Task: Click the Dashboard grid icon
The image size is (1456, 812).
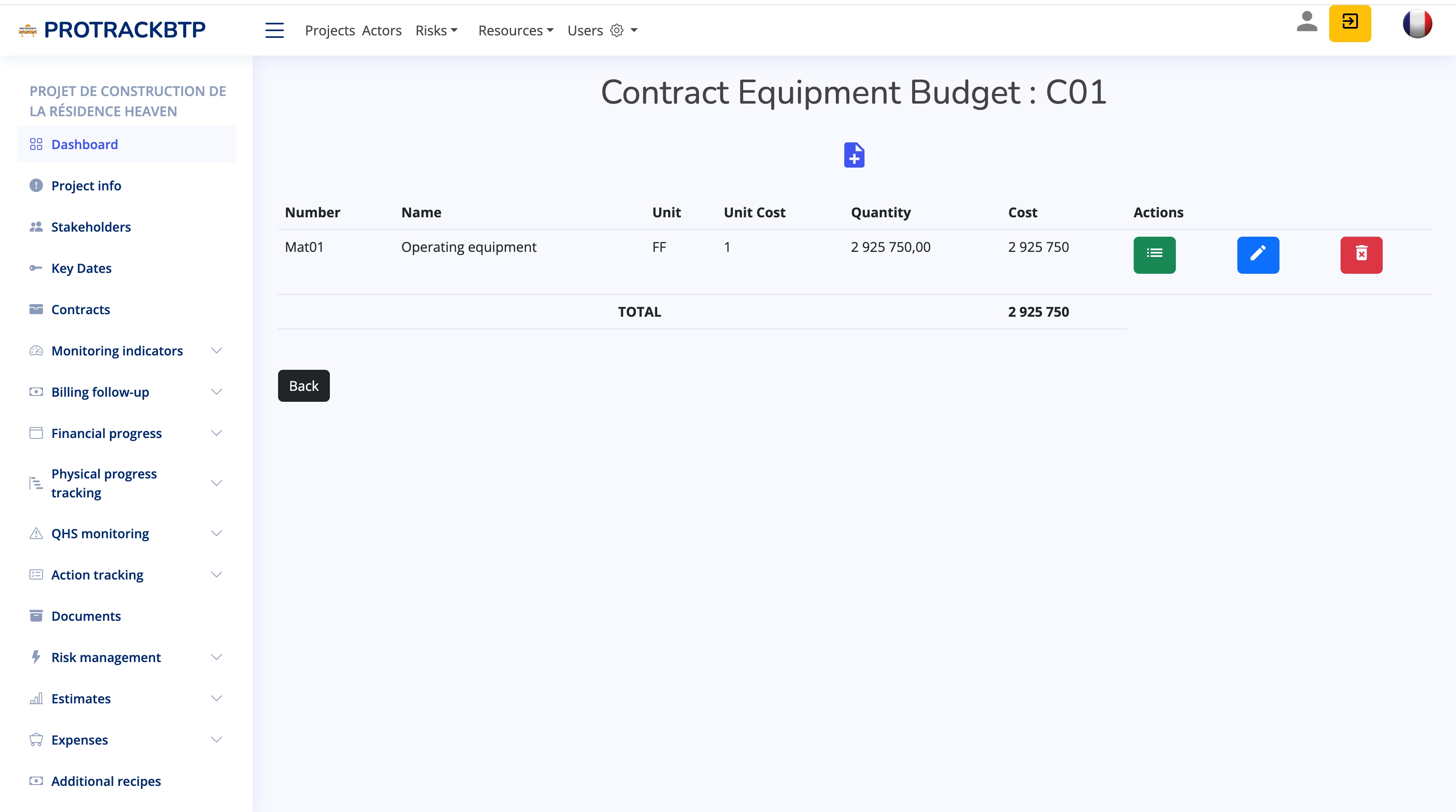Action: coord(36,144)
